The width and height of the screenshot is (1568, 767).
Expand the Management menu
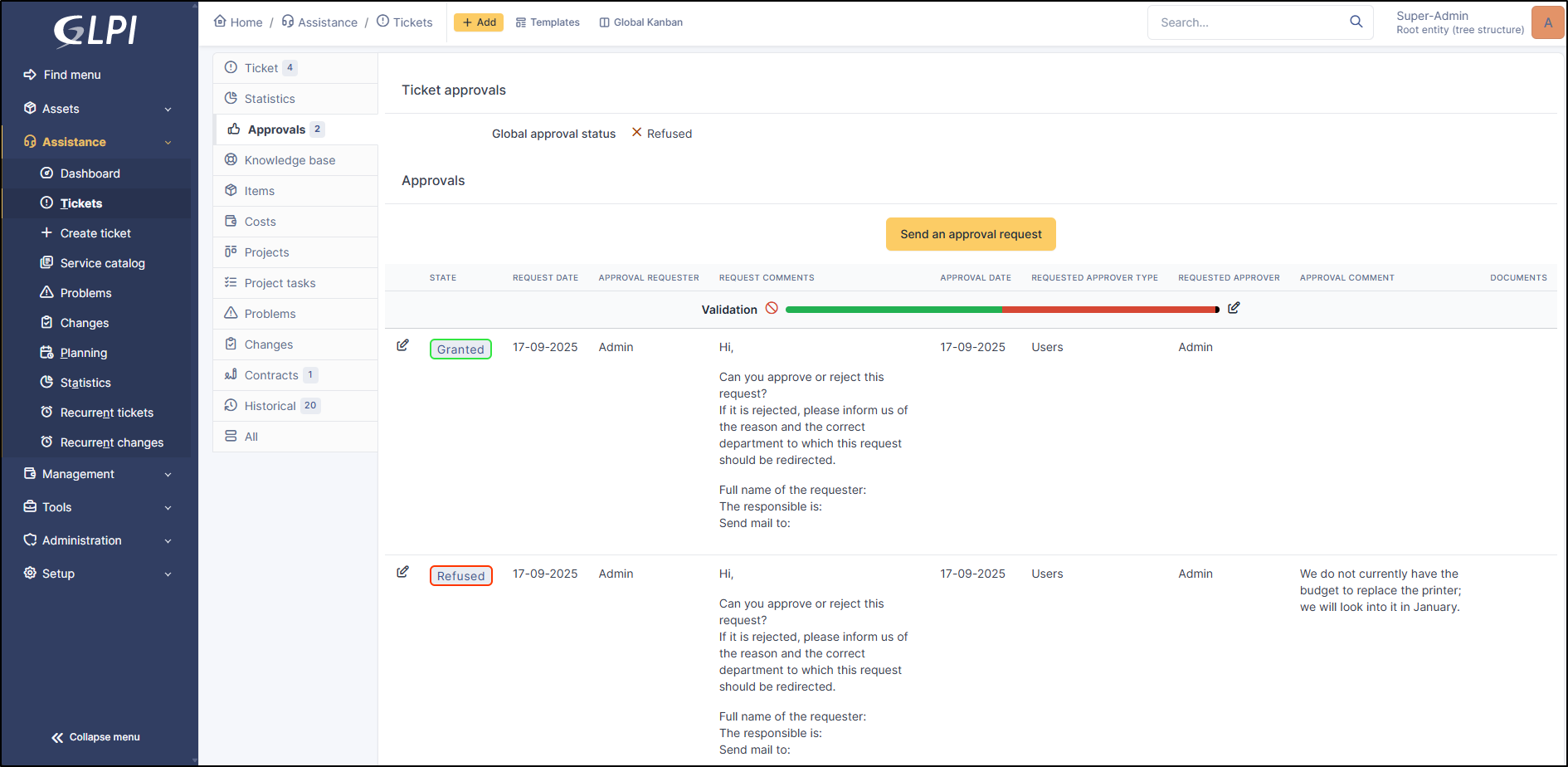click(98, 474)
